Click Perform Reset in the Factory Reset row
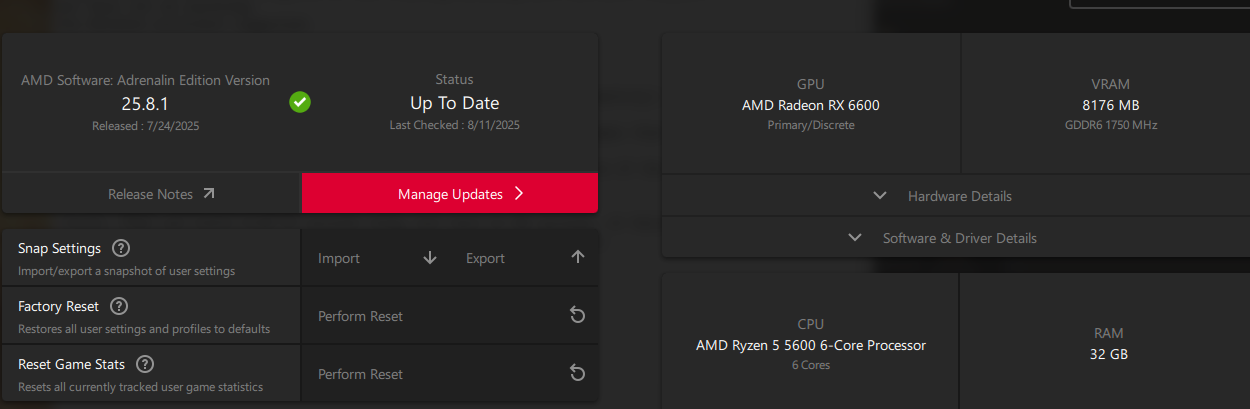The width and height of the screenshot is (1250, 409). click(x=360, y=316)
